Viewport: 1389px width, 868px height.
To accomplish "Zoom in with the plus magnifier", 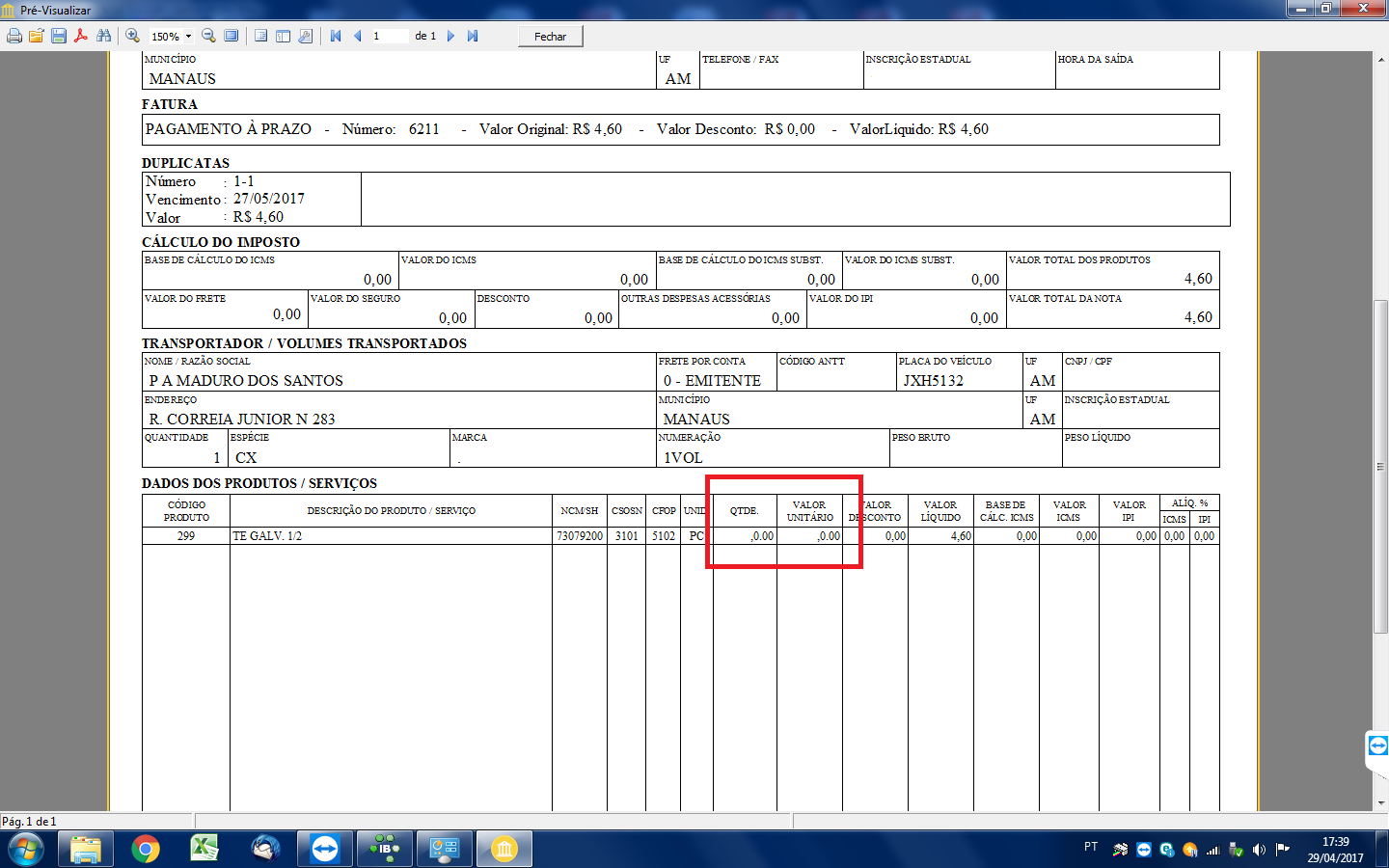I will 133,36.
